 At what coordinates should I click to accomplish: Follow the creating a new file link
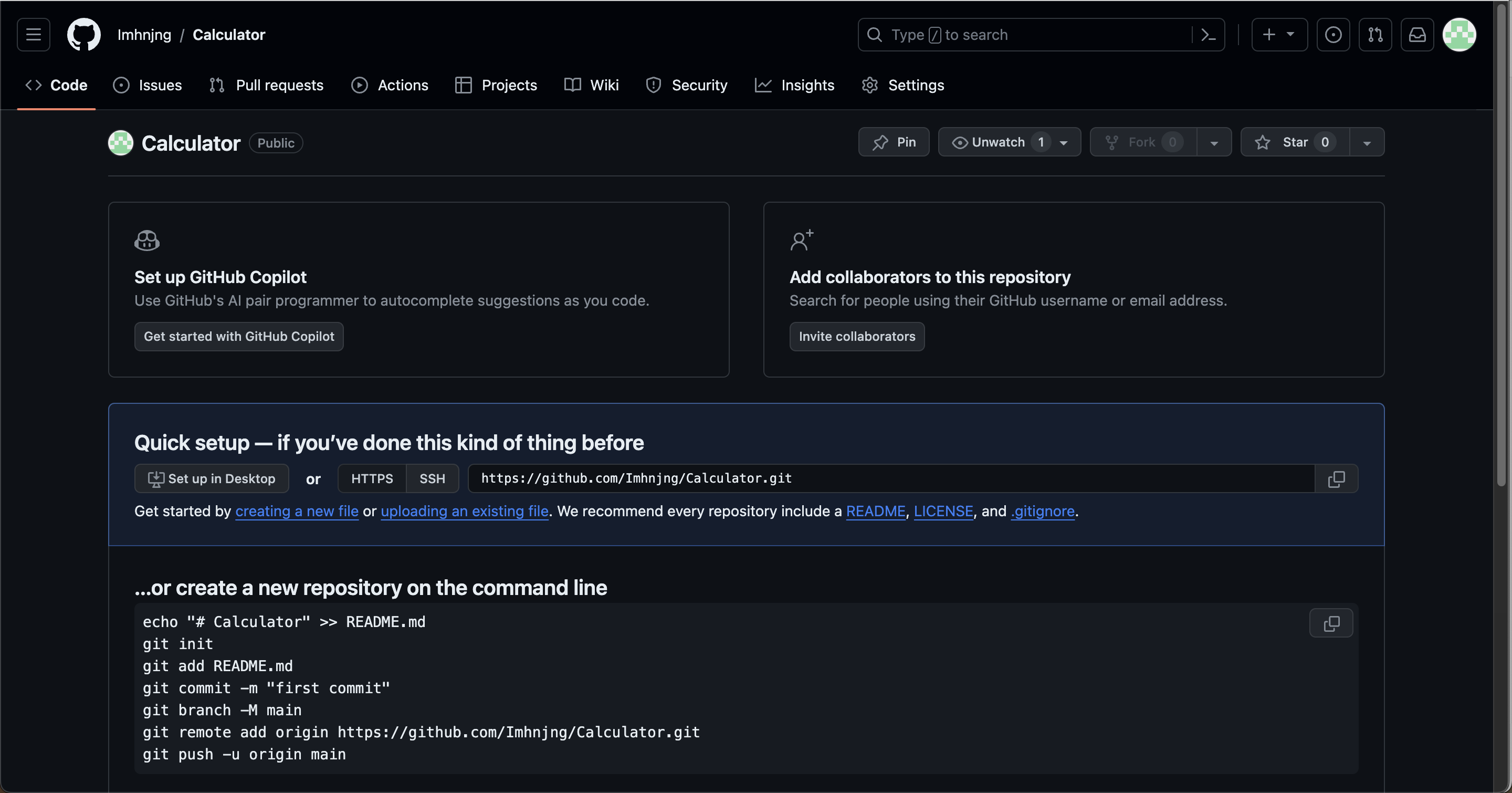[297, 512]
